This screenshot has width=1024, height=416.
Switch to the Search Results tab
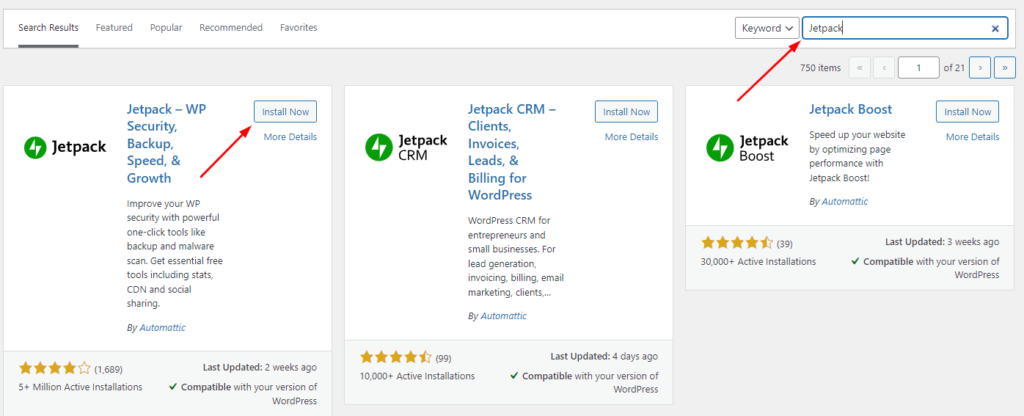coord(48,27)
